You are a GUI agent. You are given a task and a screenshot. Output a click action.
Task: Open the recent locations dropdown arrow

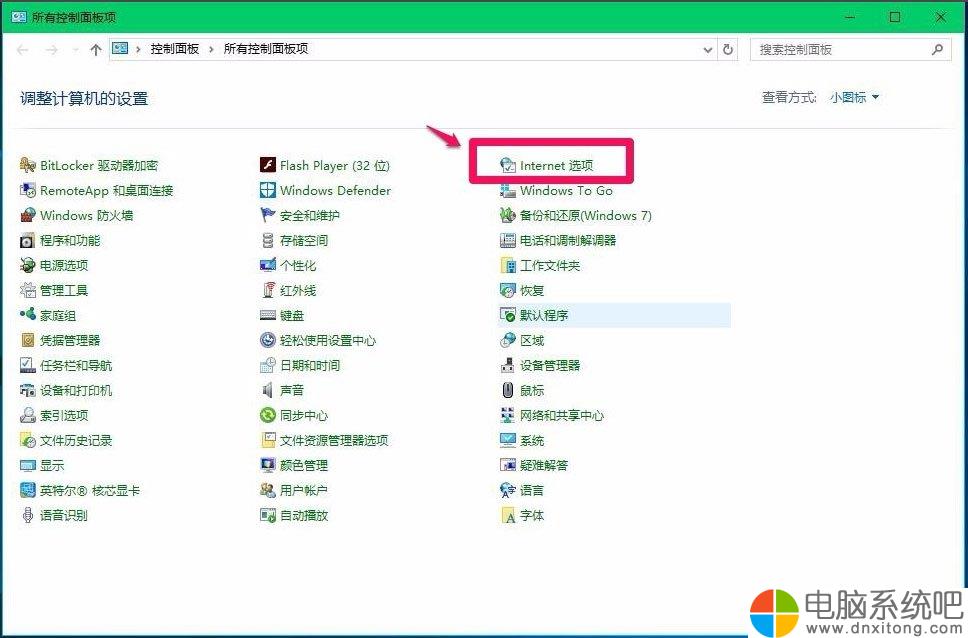(75, 49)
